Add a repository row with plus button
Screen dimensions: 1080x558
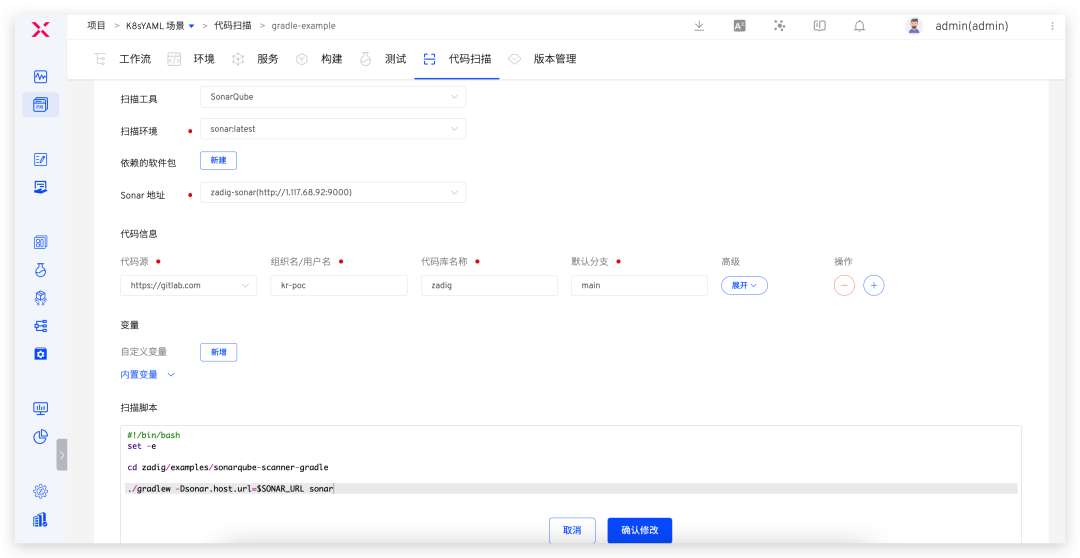[x=874, y=285]
